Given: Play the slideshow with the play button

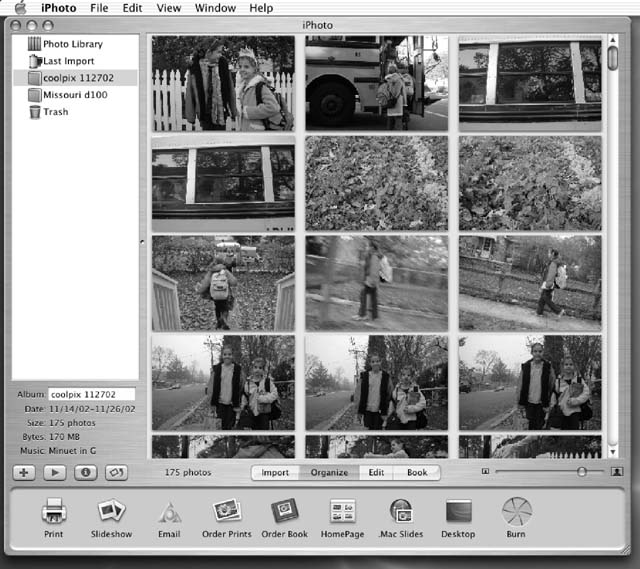Looking at the screenshot, I should 55,473.
